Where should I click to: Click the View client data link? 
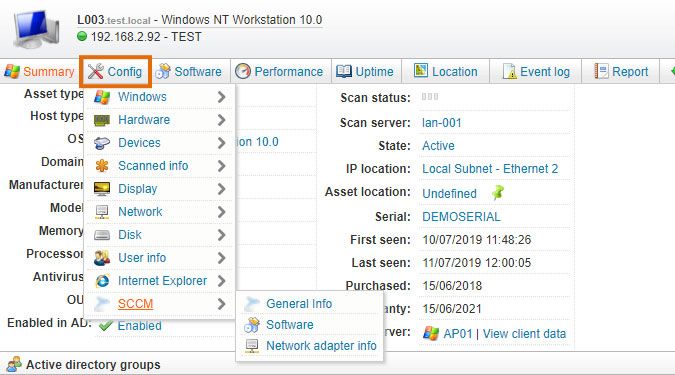coord(524,334)
